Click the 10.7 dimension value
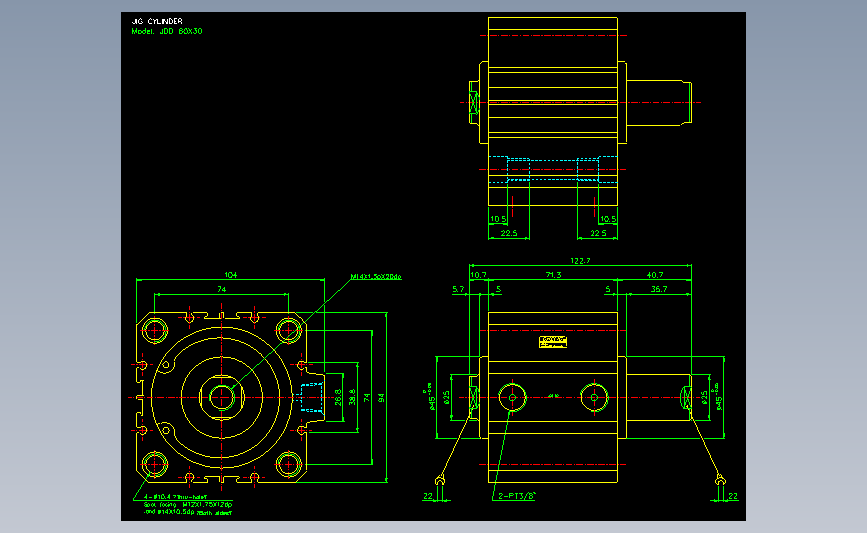Image resolution: width=867 pixels, height=533 pixels. tap(478, 275)
